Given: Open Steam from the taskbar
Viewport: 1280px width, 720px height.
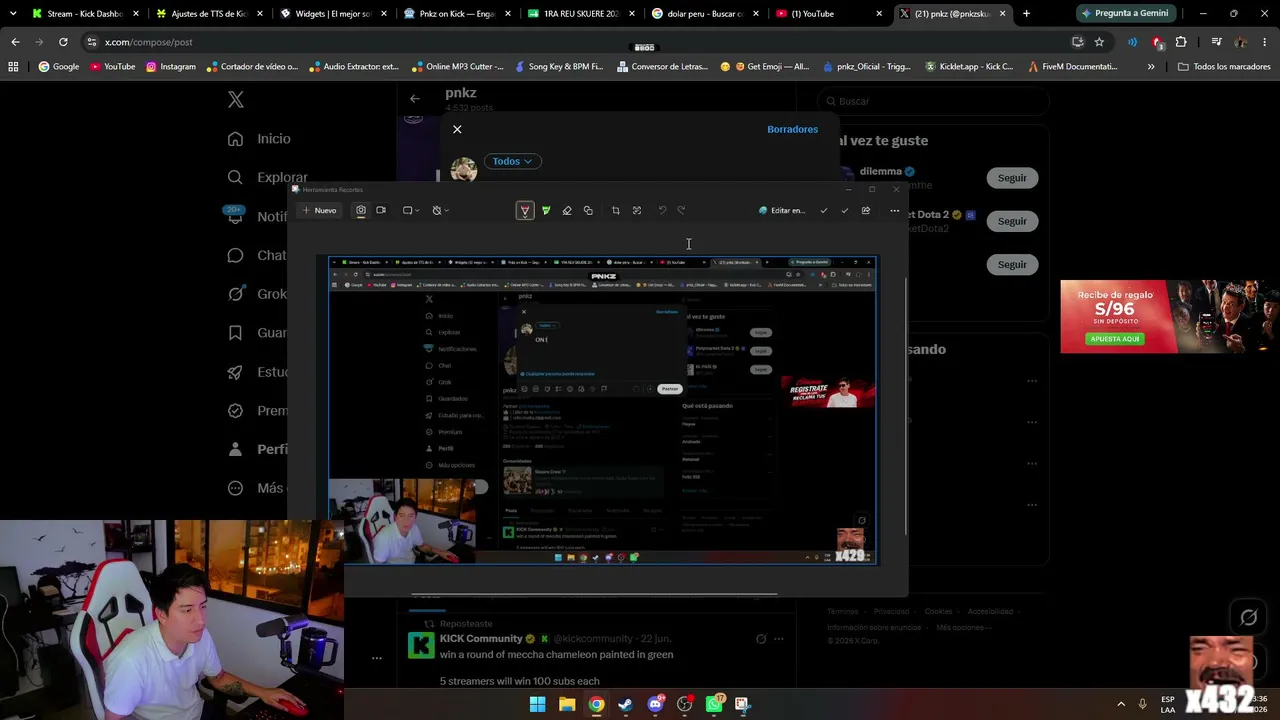Looking at the screenshot, I should pyautogui.click(x=626, y=704).
